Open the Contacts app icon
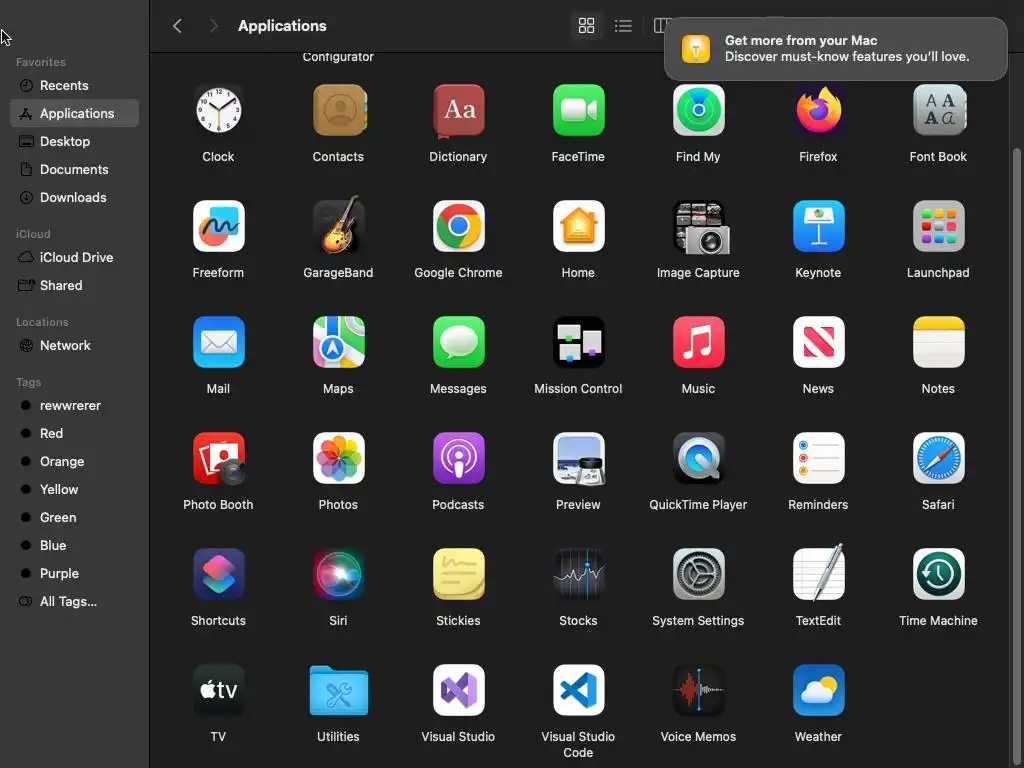Viewport: 1024px width, 768px height. [x=338, y=110]
